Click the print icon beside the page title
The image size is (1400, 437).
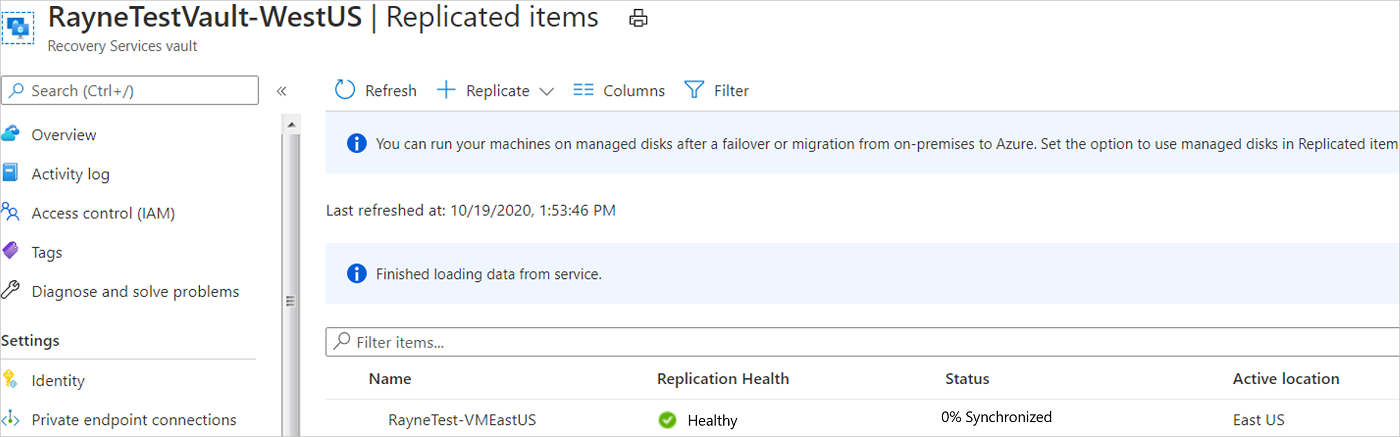(638, 18)
